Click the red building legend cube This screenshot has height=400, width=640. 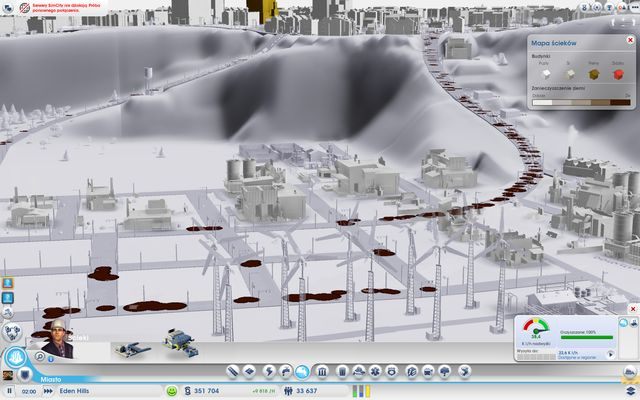(618, 74)
